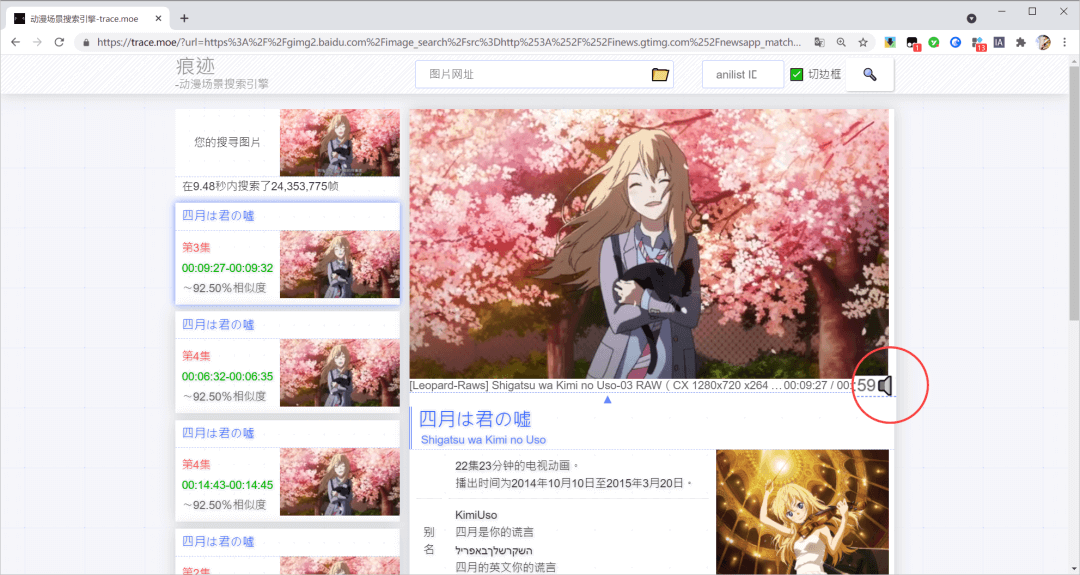Click the ~92.50%相似度 in 第3集 result
The width and height of the screenshot is (1080, 575).
225,288
